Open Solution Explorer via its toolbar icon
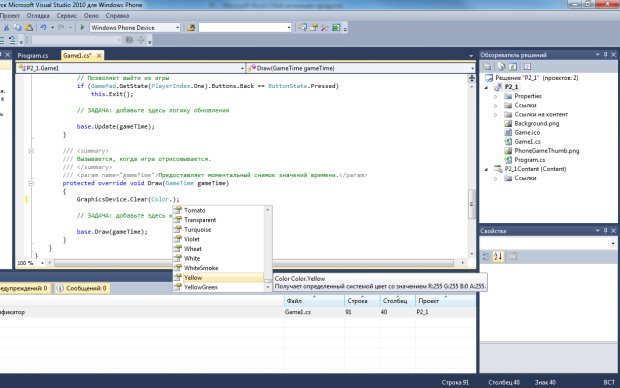Viewport: 620px width, 388px height. (302, 28)
